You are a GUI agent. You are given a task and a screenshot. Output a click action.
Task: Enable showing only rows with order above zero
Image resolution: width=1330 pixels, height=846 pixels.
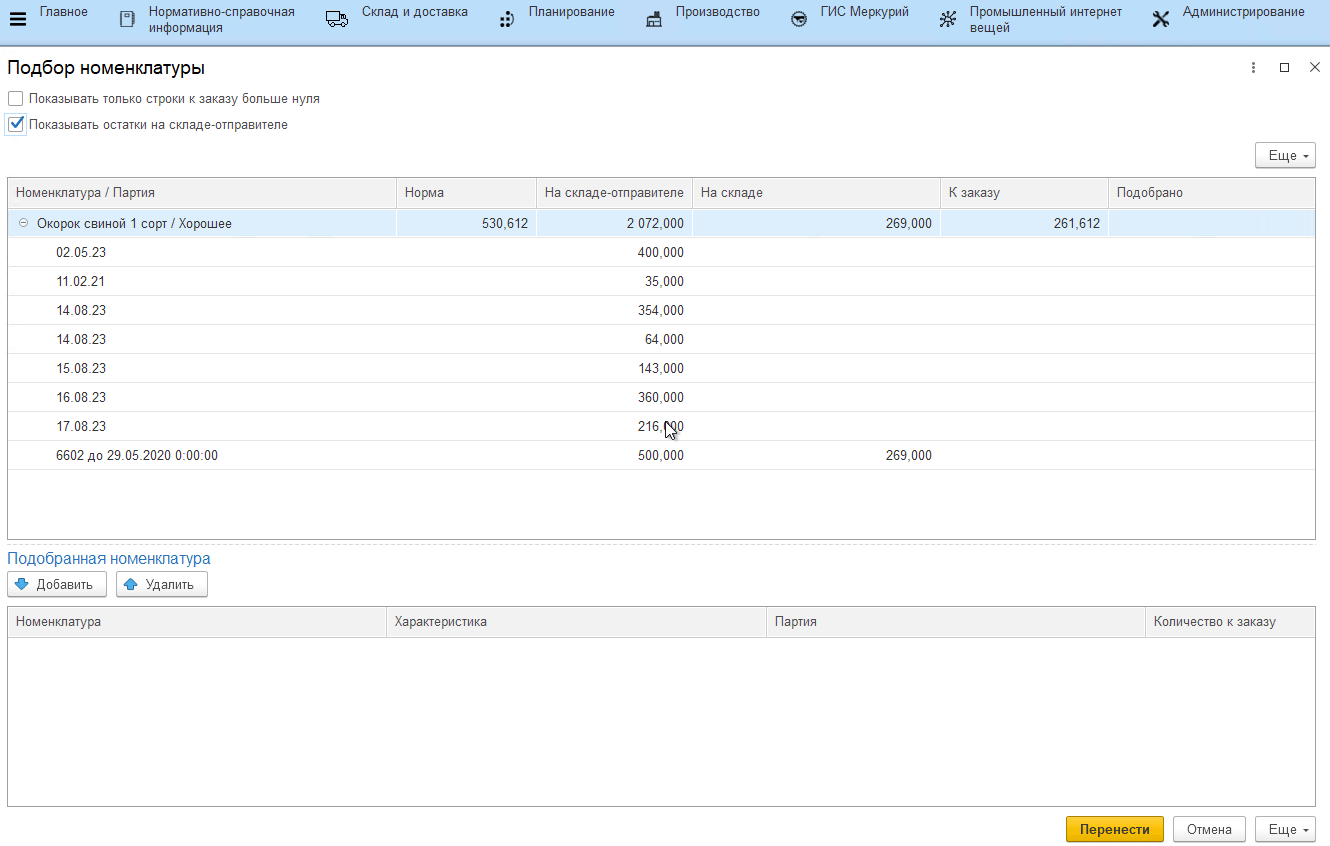[15, 99]
